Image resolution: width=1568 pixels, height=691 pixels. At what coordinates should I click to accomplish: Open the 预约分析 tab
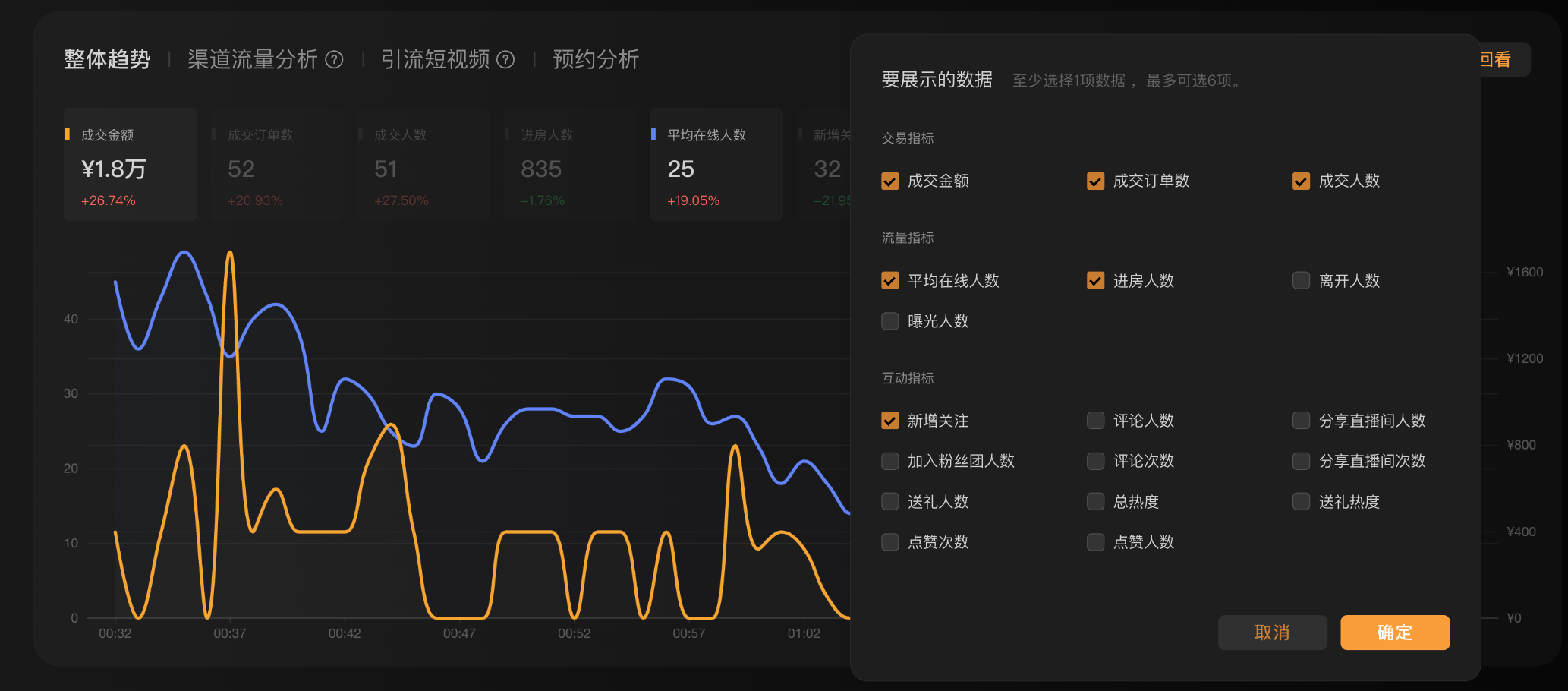pos(596,59)
